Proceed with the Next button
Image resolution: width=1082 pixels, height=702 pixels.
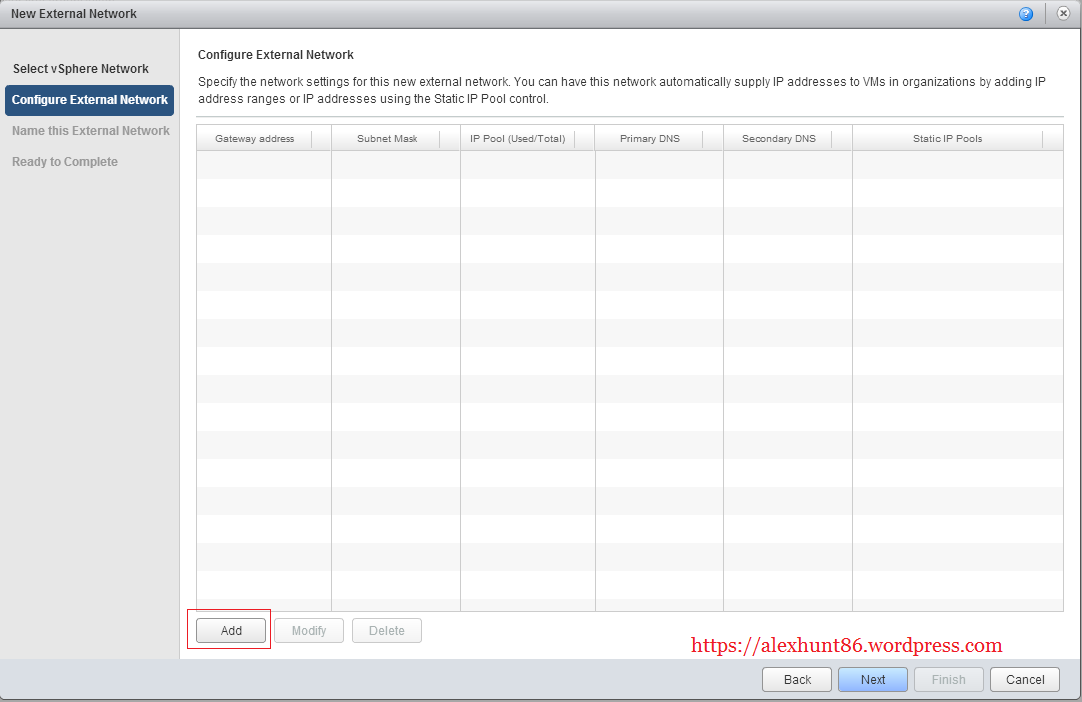[x=873, y=680]
